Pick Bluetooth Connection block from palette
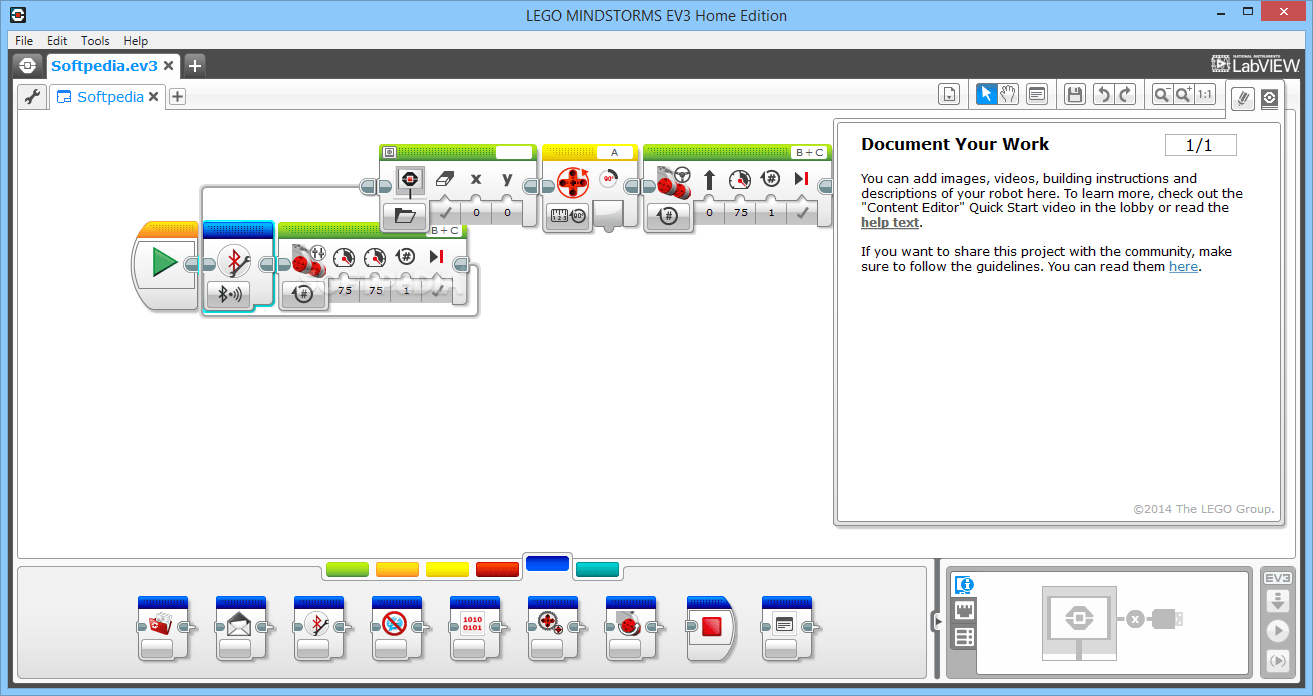Image resolution: width=1313 pixels, height=696 pixels. (319, 627)
